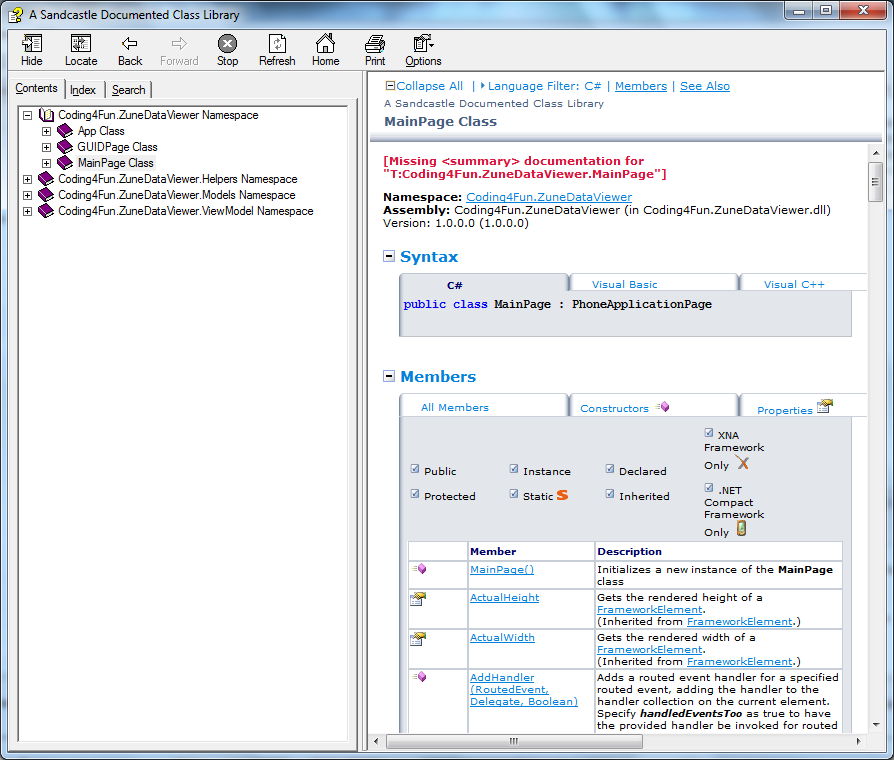894x760 pixels.
Task: Select the All Members tab
Action: click(454, 407)
